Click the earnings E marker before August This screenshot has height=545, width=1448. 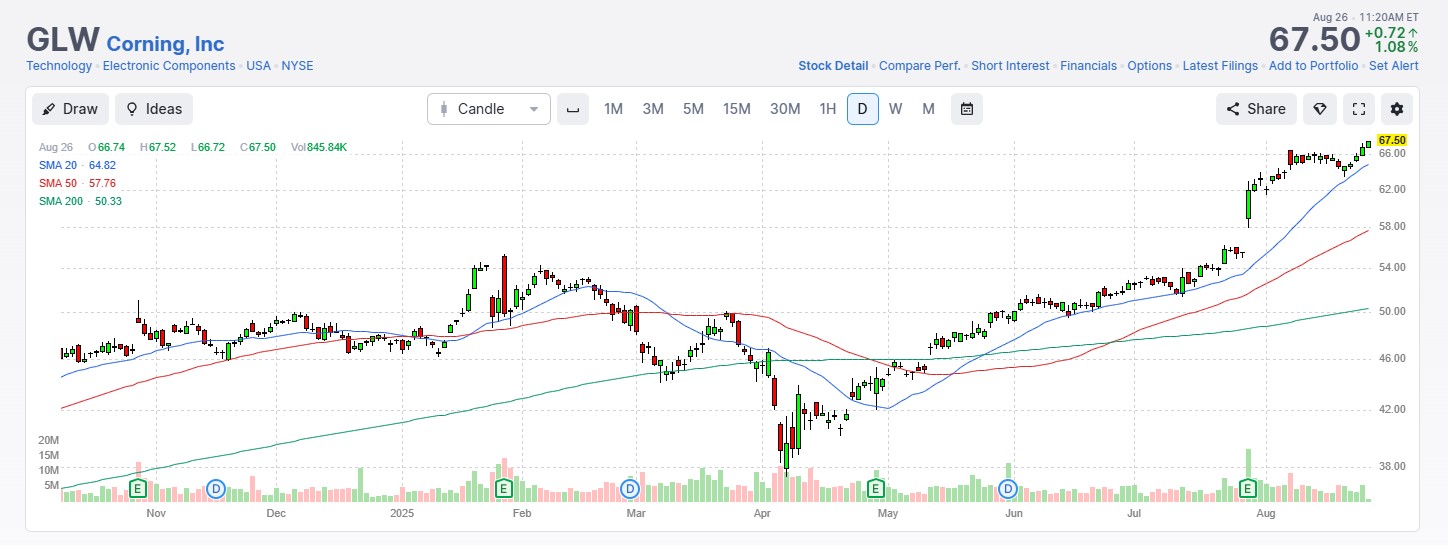tap(1248, 488)
